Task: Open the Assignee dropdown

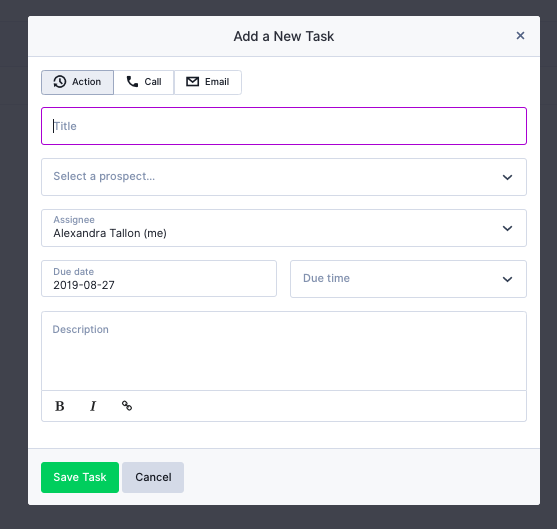Action: [284, 228]
